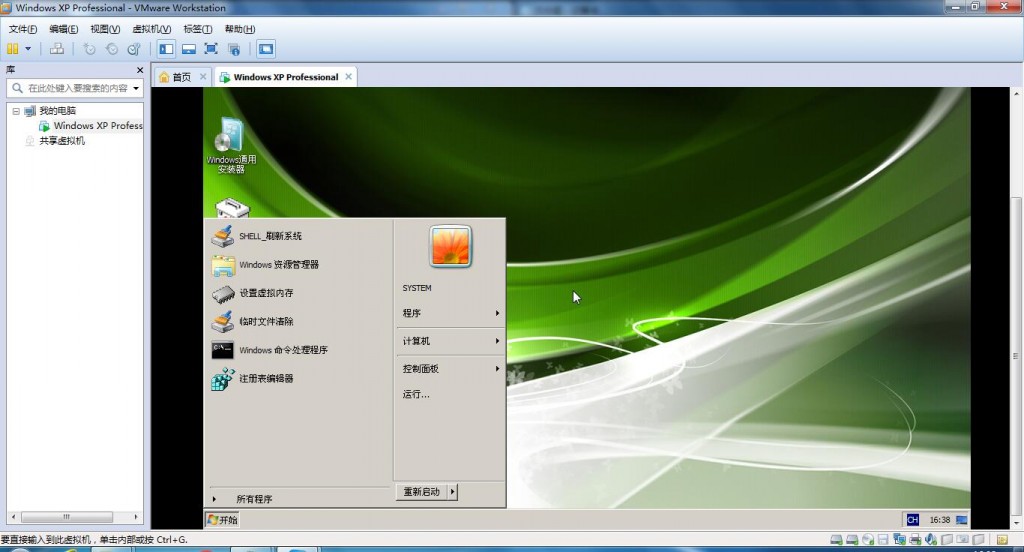Click the yellow pause VM toolbar icon
Image resolution: width=1024 pixels, height=552 pixels.
click(x=12, y=48)
